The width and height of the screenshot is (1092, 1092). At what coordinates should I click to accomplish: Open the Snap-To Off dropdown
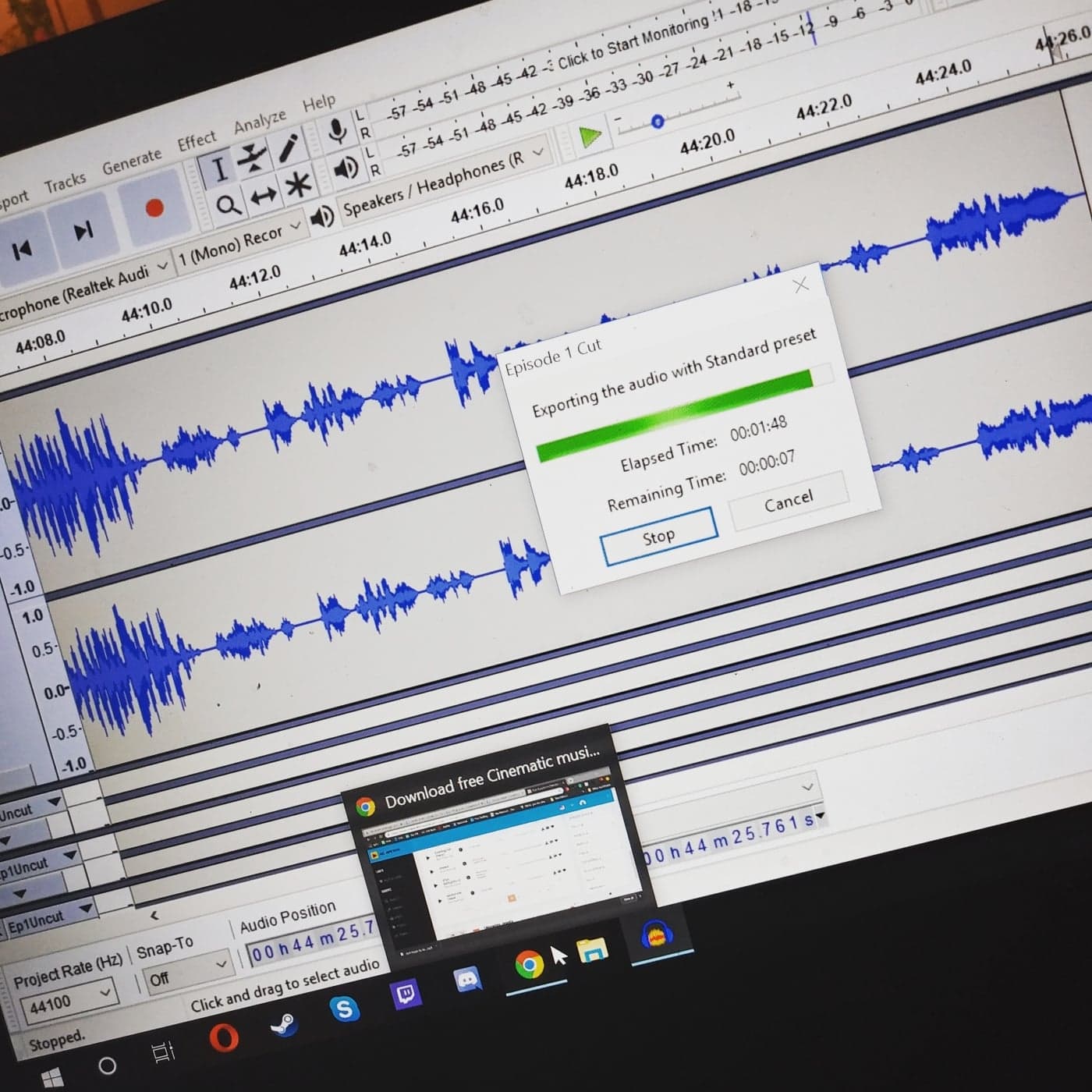pos(187,972)
